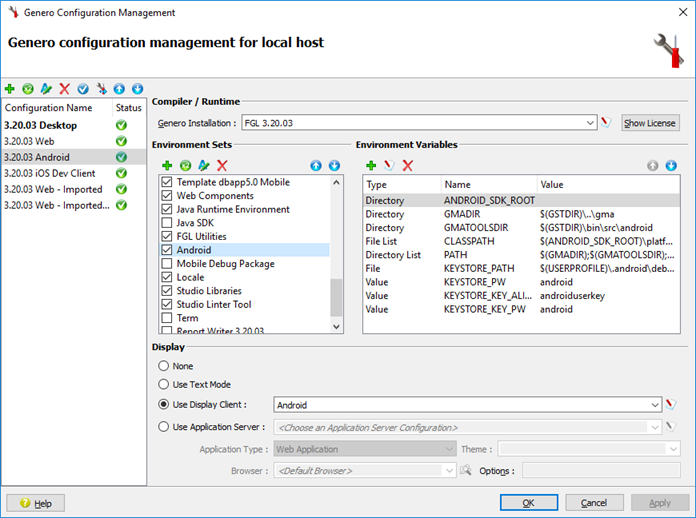The height and width of the screenshot is (518, 696).
Task: Click the red X in the configuration toolbar
Action: [x=65, y=89]
